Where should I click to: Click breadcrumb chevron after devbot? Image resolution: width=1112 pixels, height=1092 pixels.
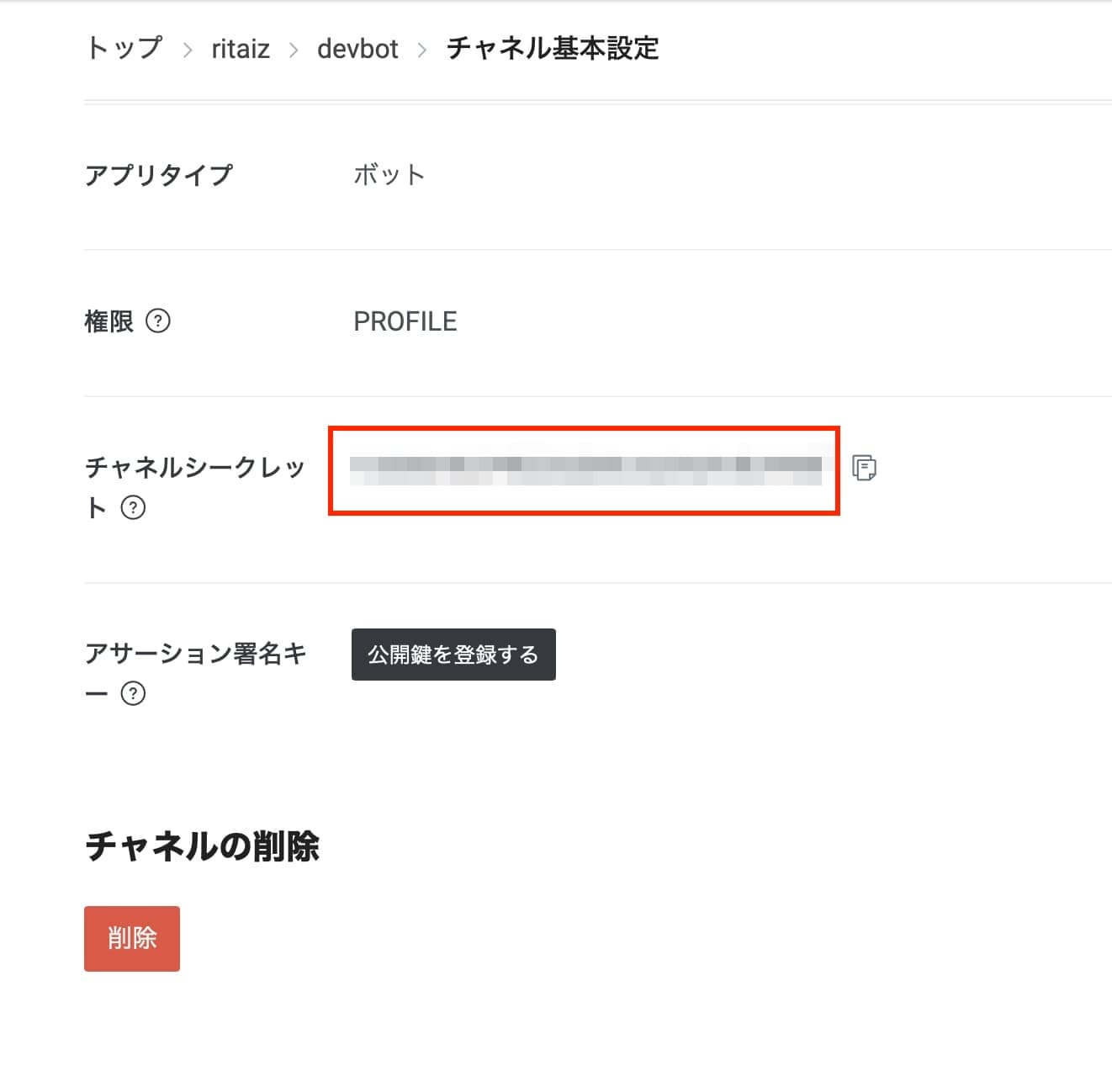pos(422,50)
